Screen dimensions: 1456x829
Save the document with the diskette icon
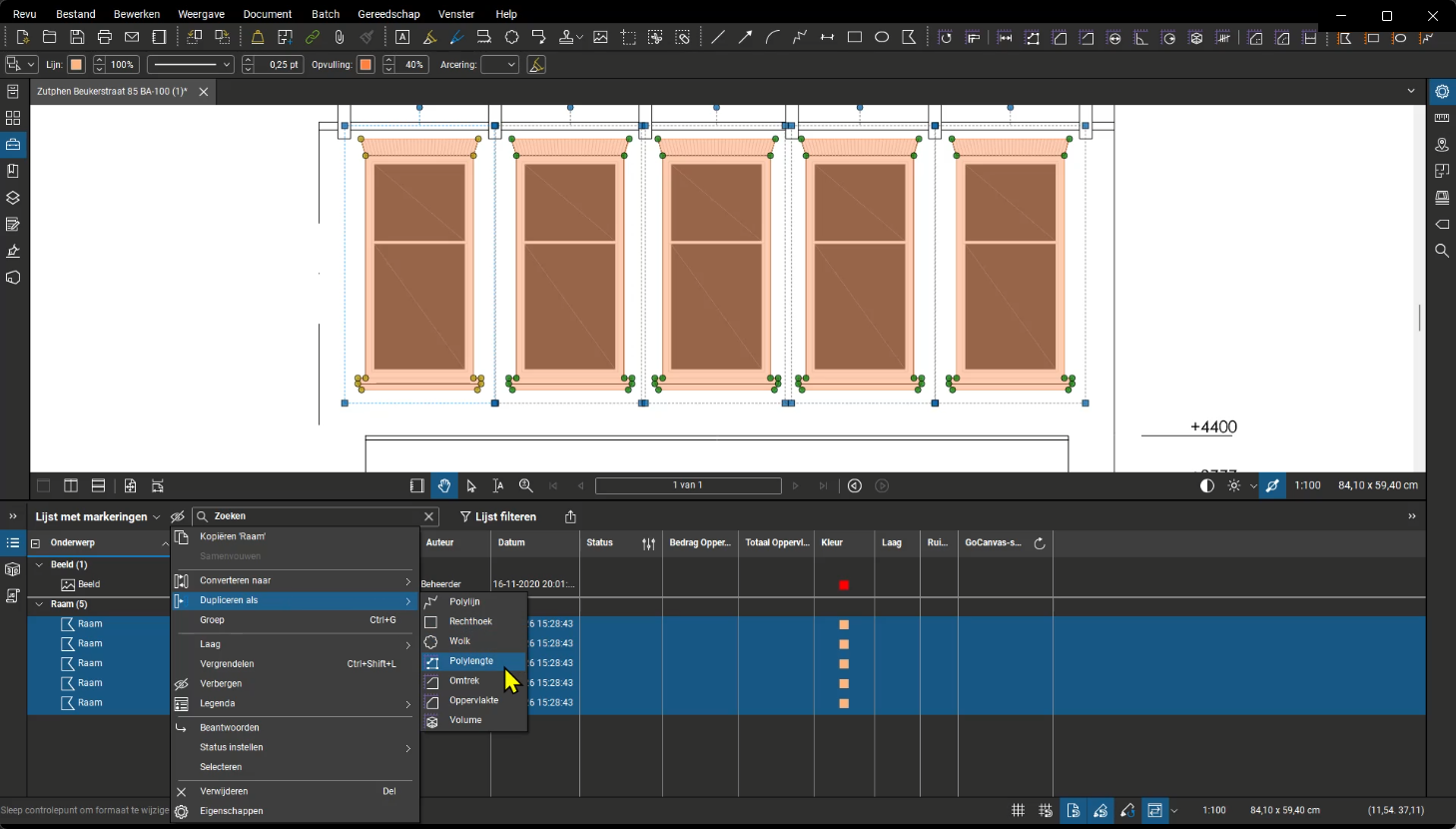tap(77, 37)
